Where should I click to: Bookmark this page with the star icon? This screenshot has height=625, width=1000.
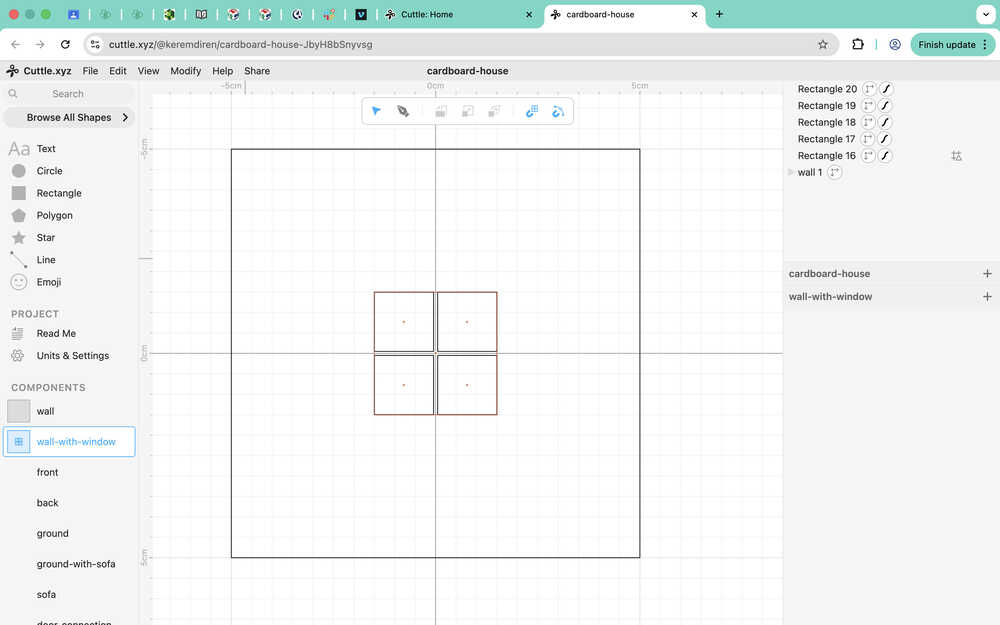click(823, 44)
